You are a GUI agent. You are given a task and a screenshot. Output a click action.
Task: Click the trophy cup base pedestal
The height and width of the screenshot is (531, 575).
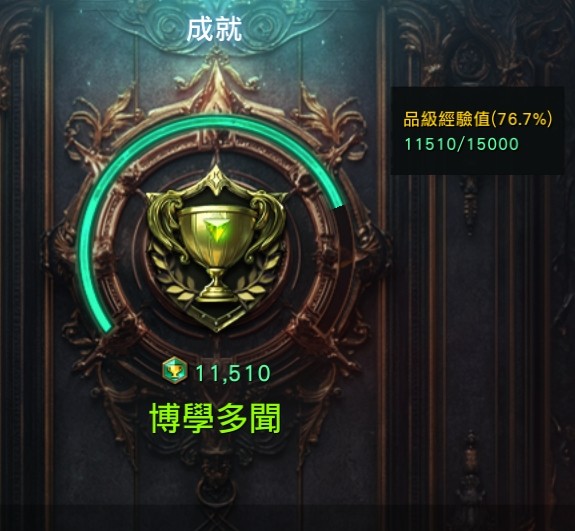pyautogui.click(x=216, y=288)
